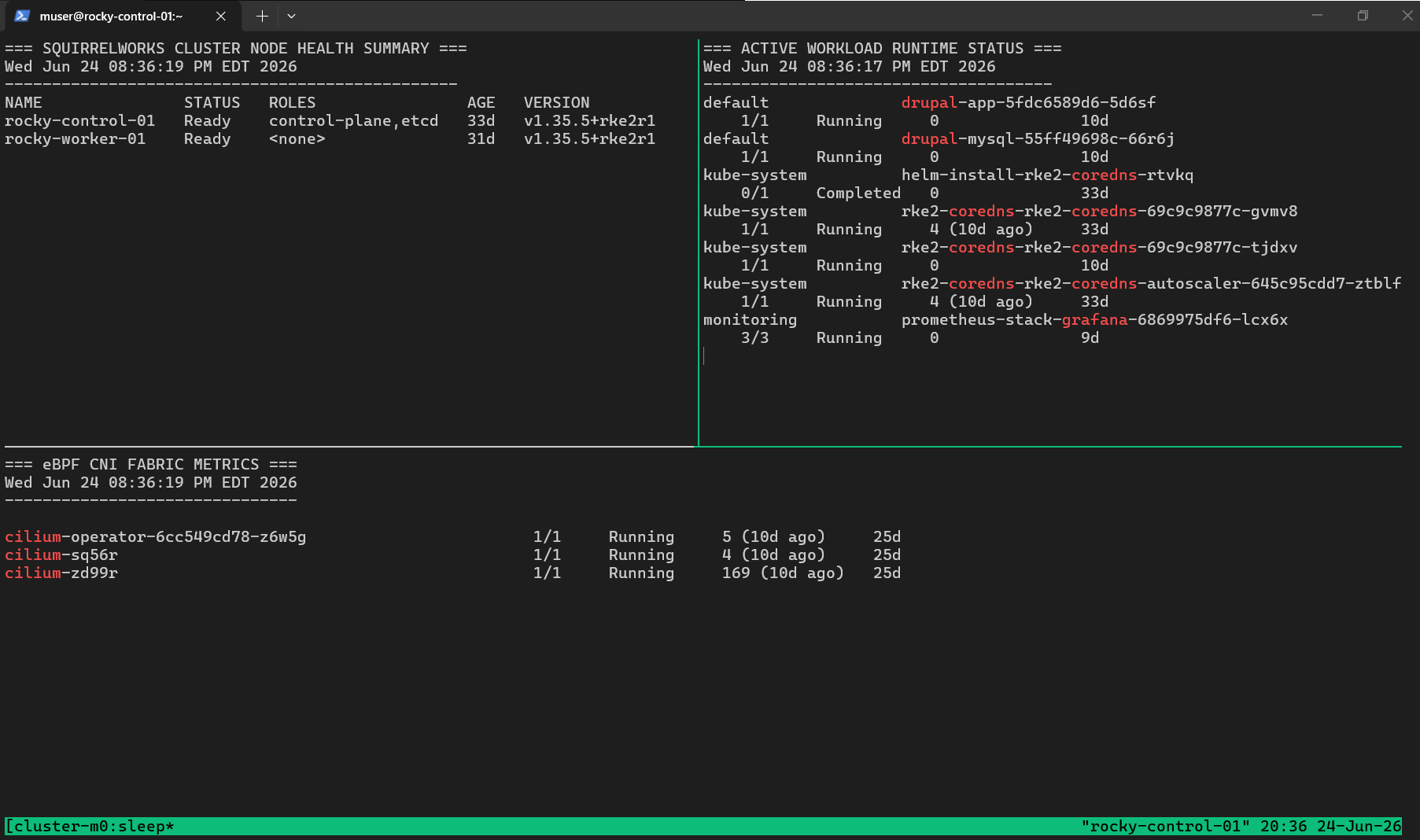Click the 25d age of cilium-zd99r
Viewport: 1420px width, 840px height.
[887, 573]
